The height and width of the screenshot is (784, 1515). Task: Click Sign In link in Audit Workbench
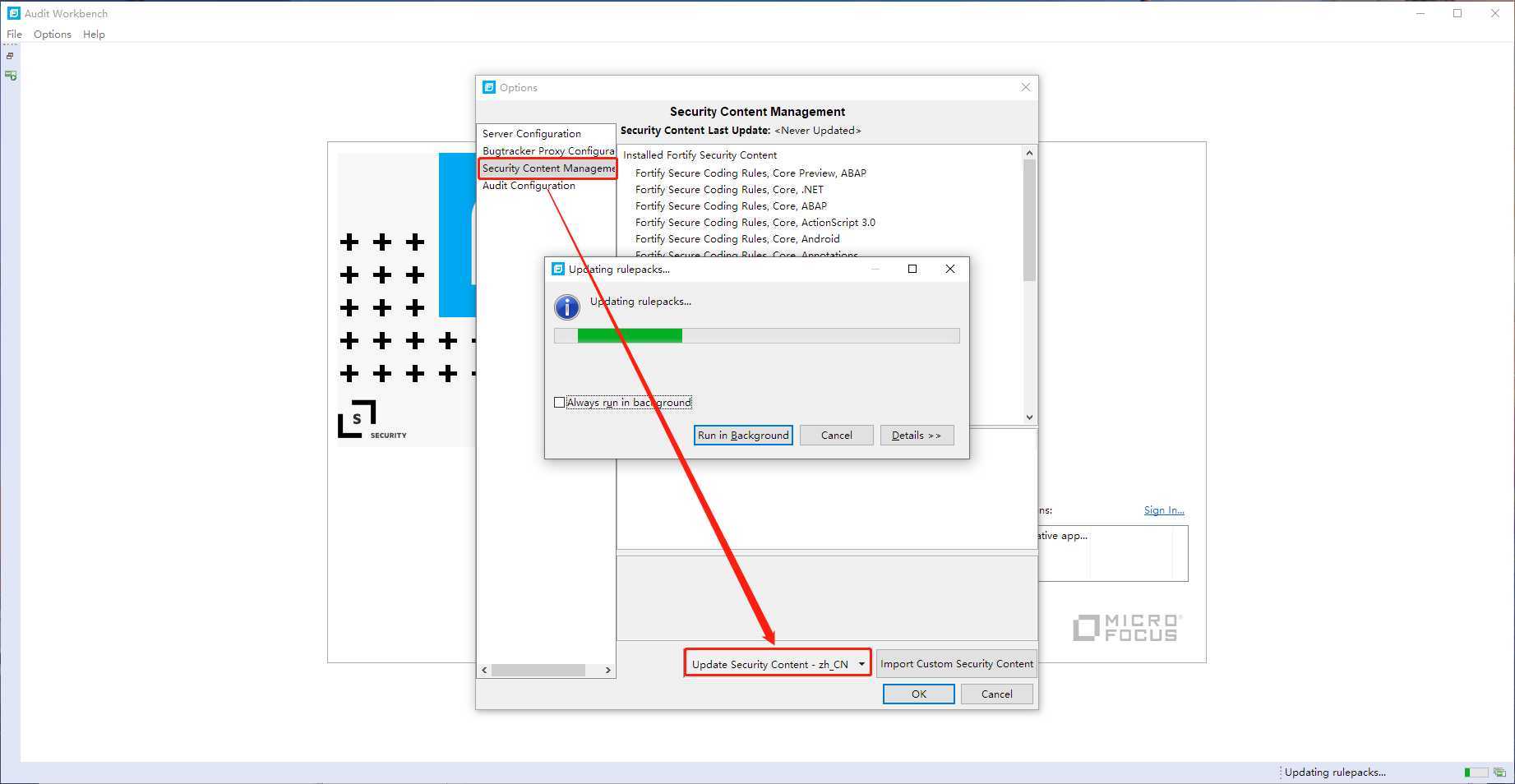coord(1164,510)
